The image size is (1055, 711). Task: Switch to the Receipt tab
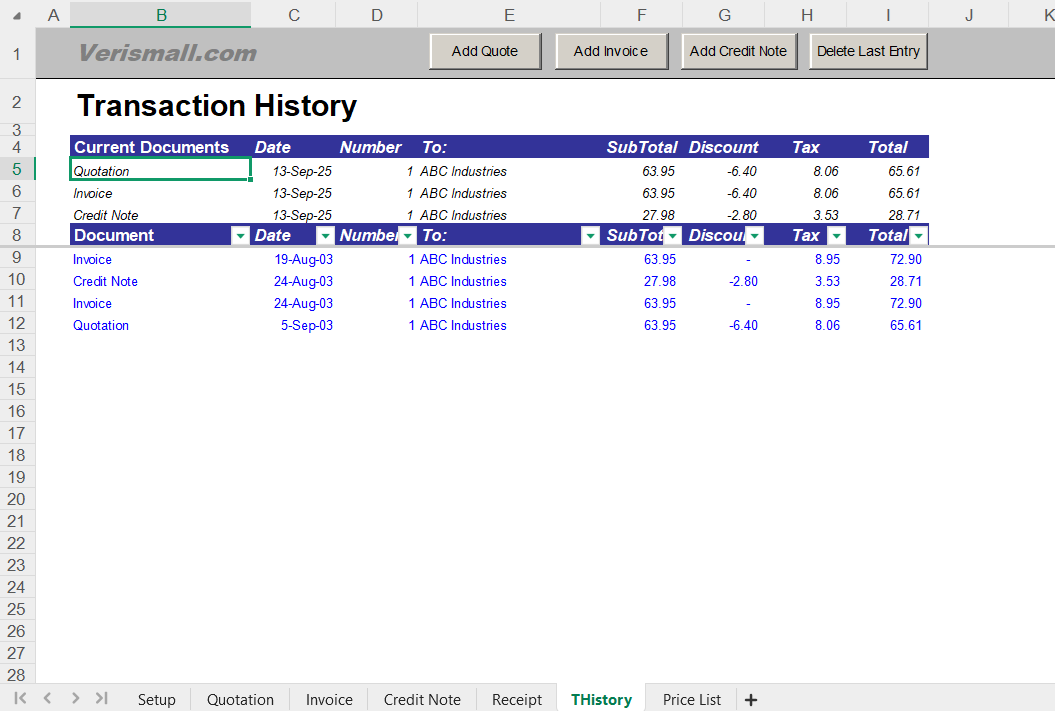(x=516, y=699)
